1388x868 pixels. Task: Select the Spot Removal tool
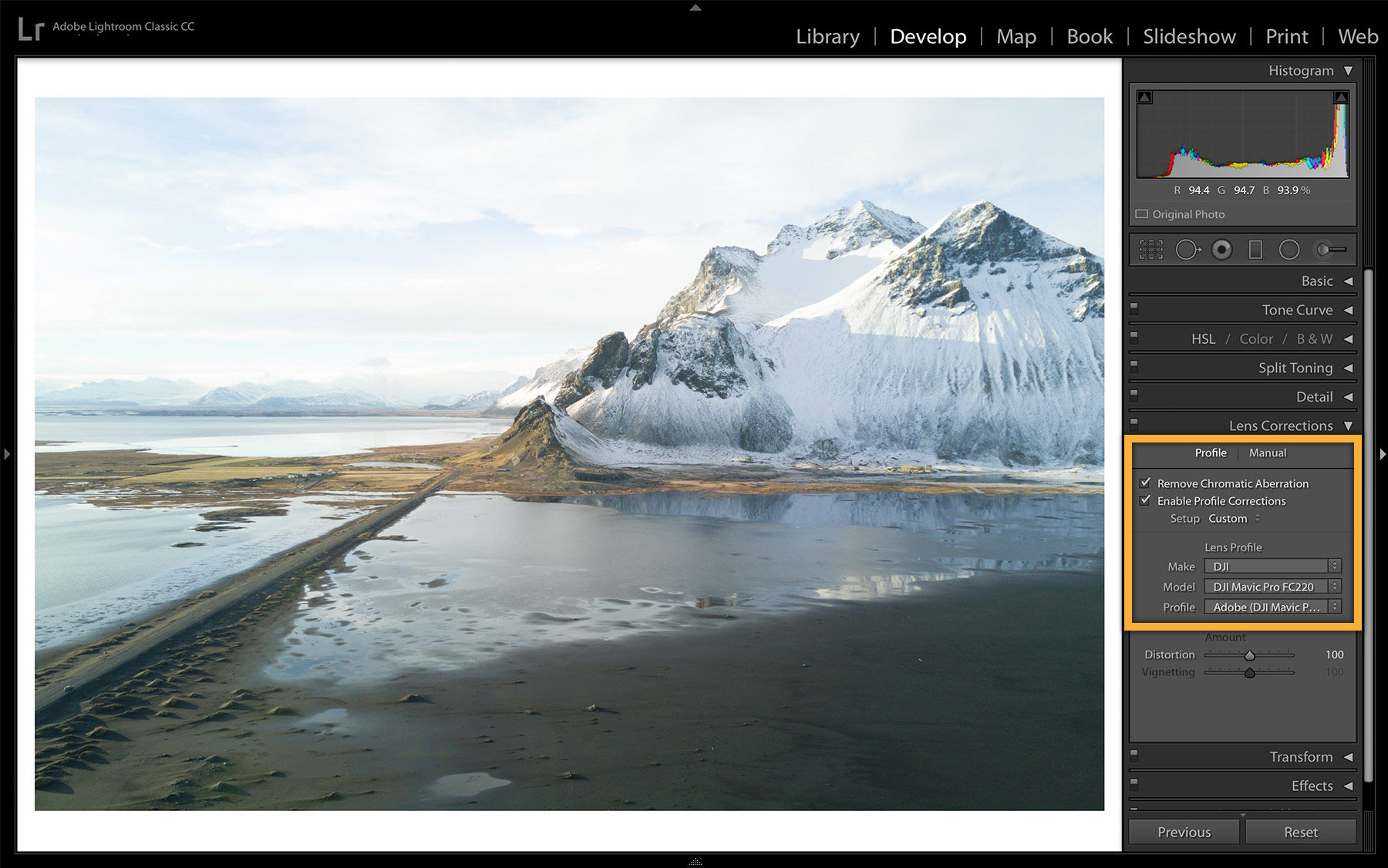(1188, 250)
